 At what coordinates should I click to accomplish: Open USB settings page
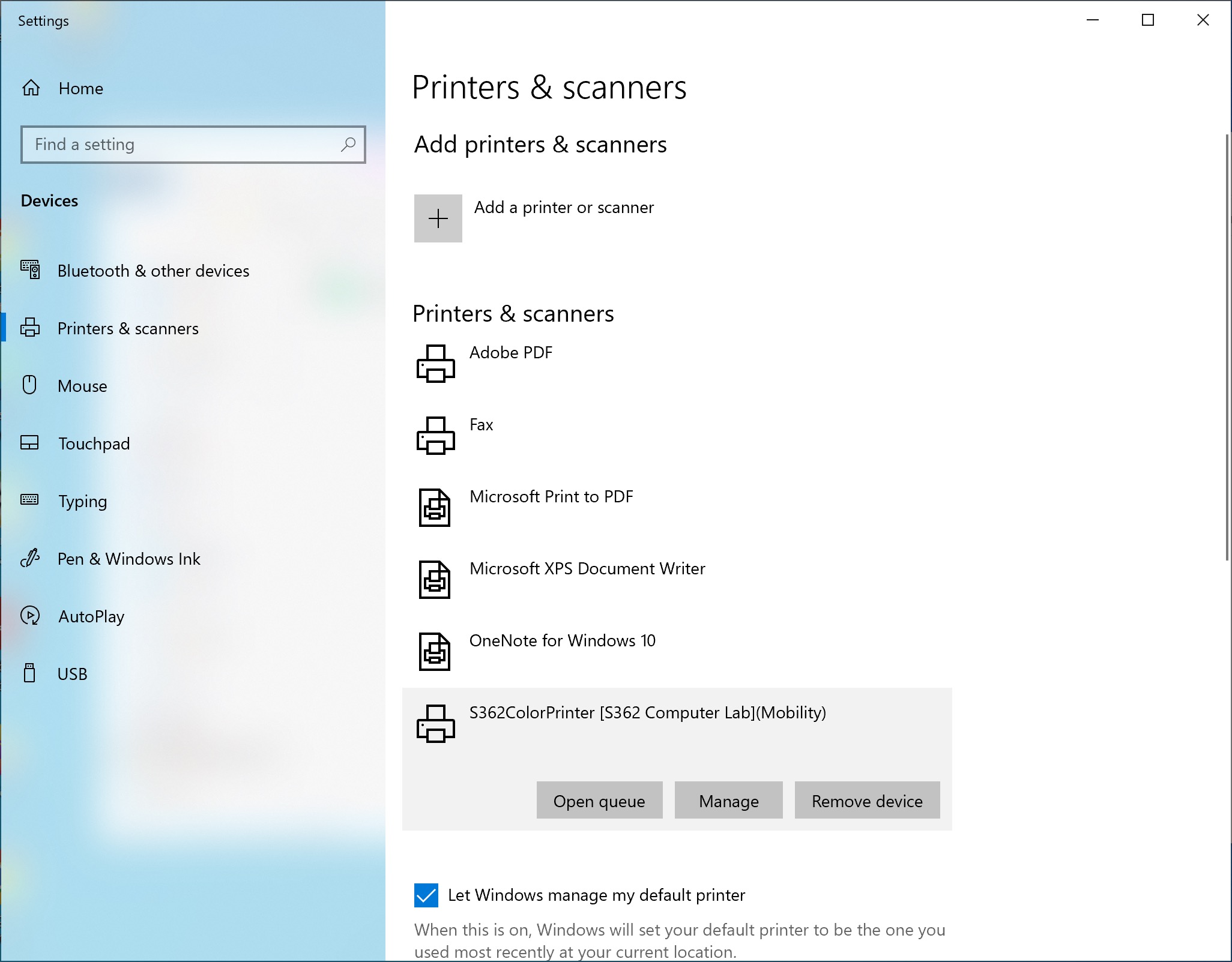pyautogui.click(x=73, y=674)
